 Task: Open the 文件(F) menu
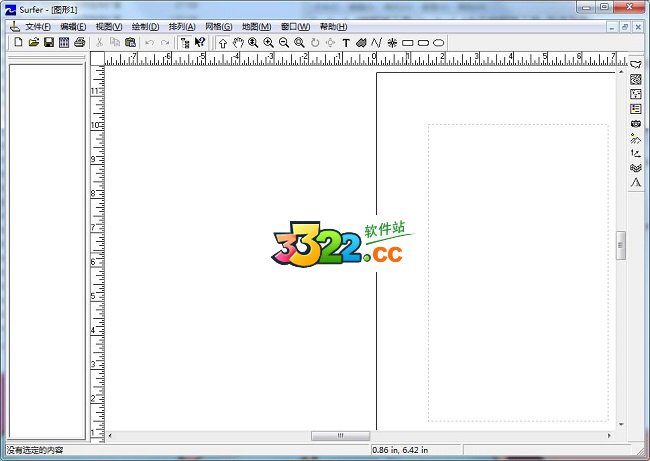click(x=37, y=26)
